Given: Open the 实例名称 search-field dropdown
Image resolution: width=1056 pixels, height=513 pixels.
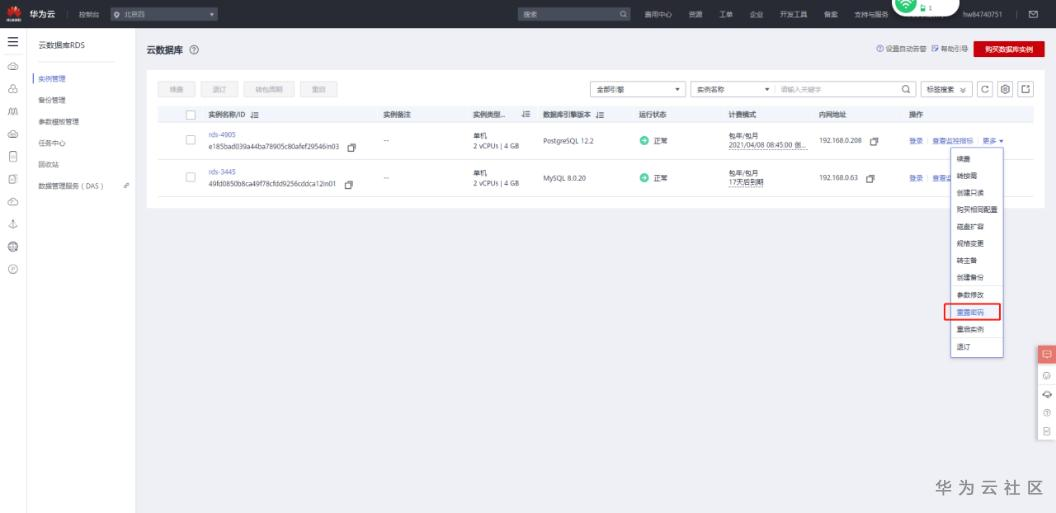Looking at the screenshot, I should (733, 90).
